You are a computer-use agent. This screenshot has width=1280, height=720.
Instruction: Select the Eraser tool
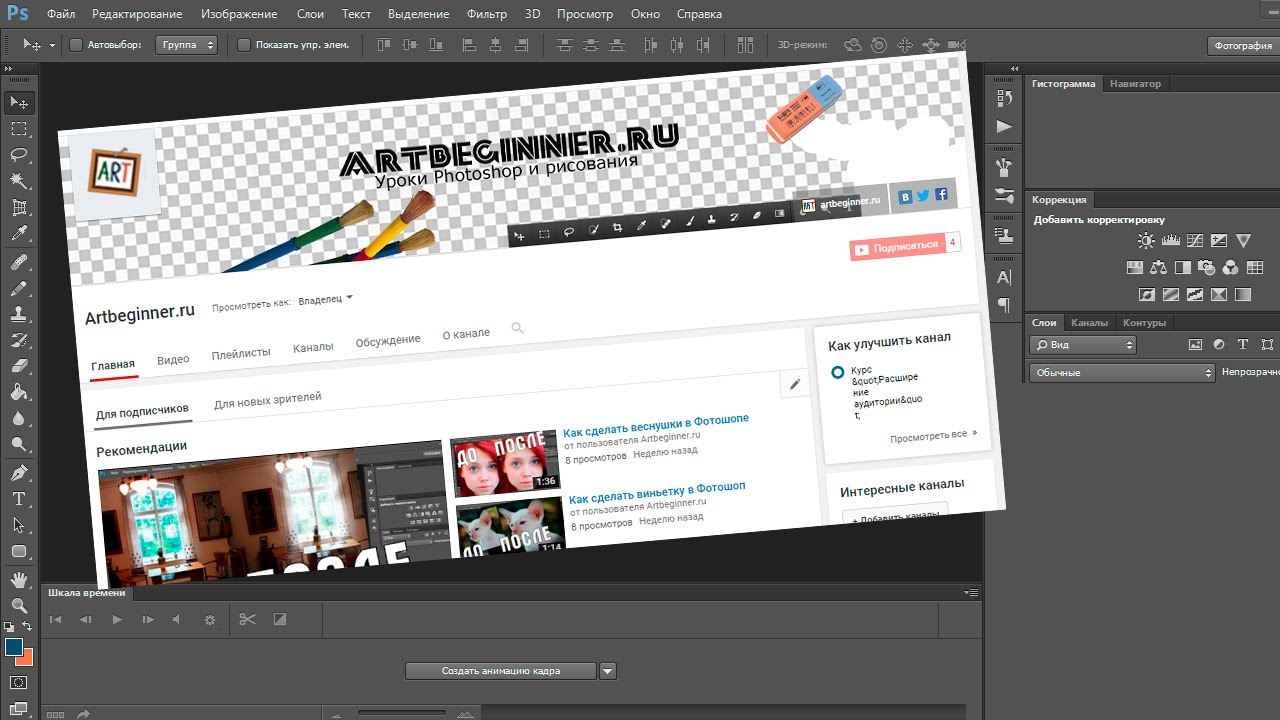[x=19, y=366]
